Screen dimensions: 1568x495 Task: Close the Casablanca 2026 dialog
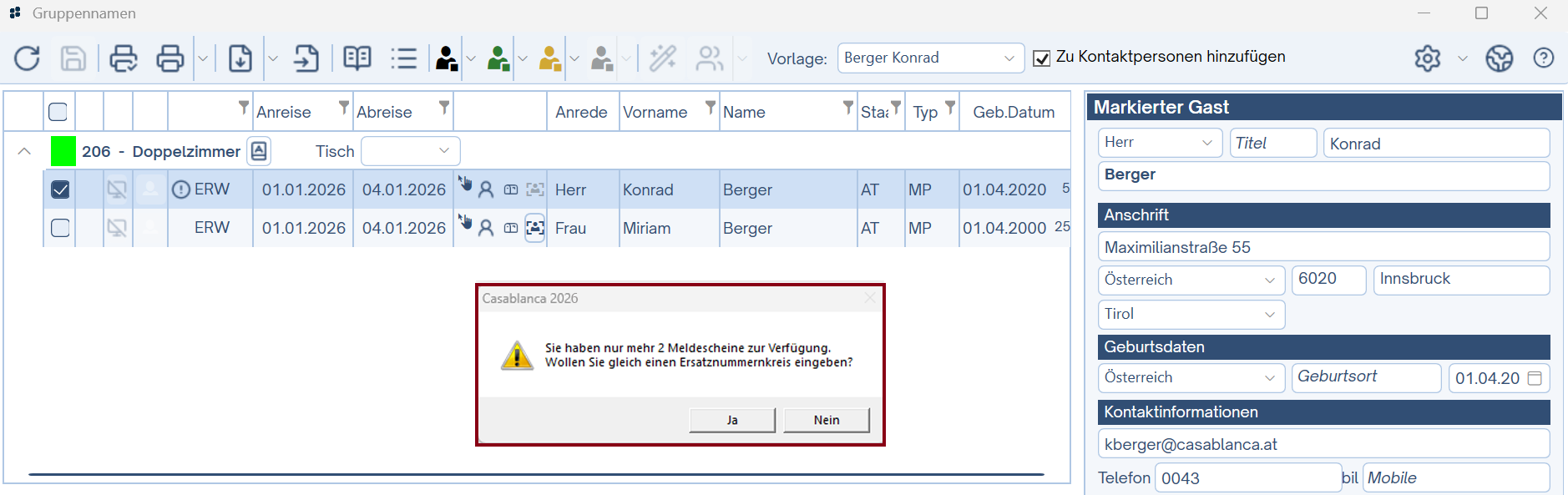871,298
